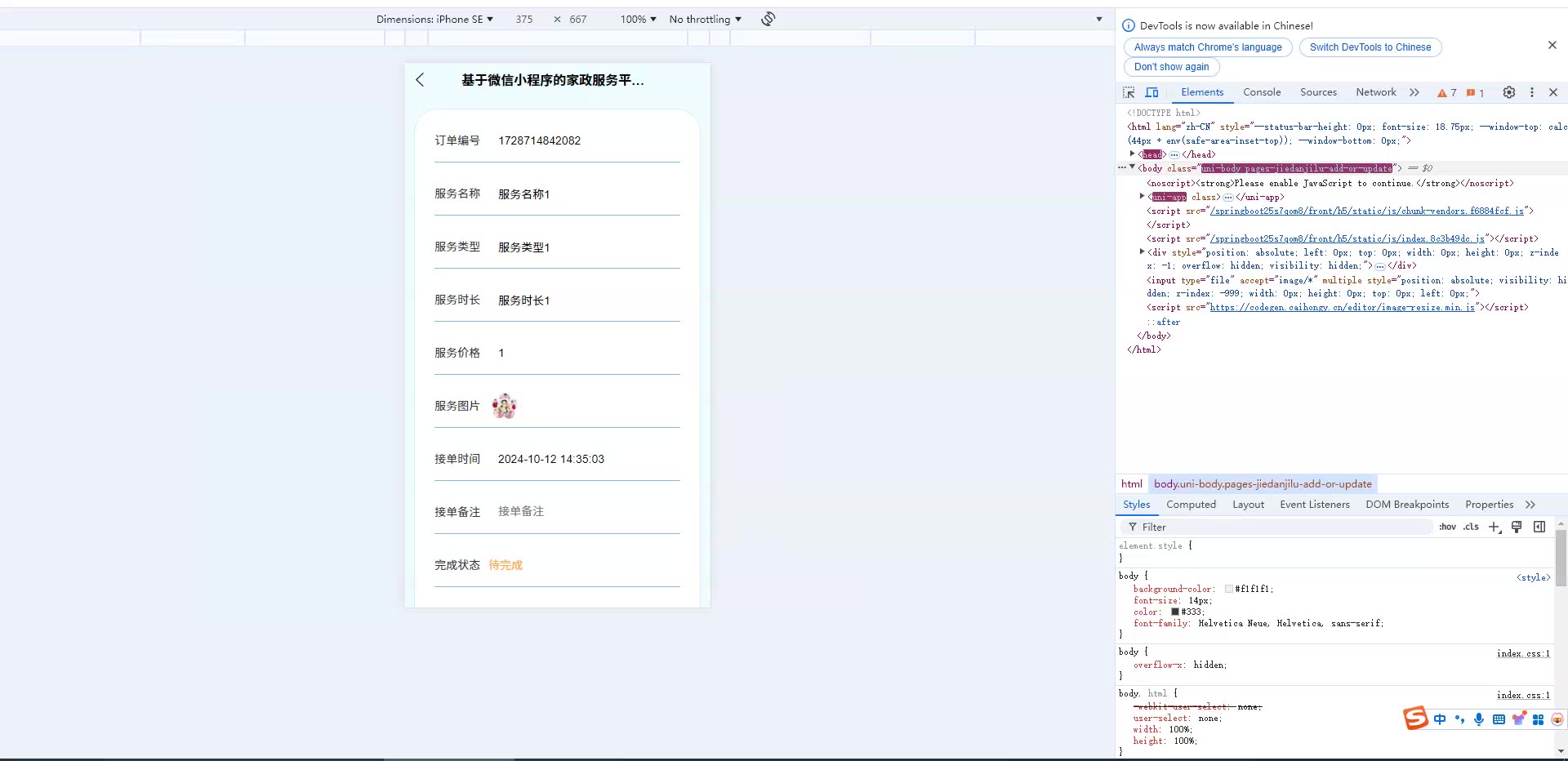Click Don't show again button
The height and width of the screenshot is (761, 1568).
click(1171, 67)
